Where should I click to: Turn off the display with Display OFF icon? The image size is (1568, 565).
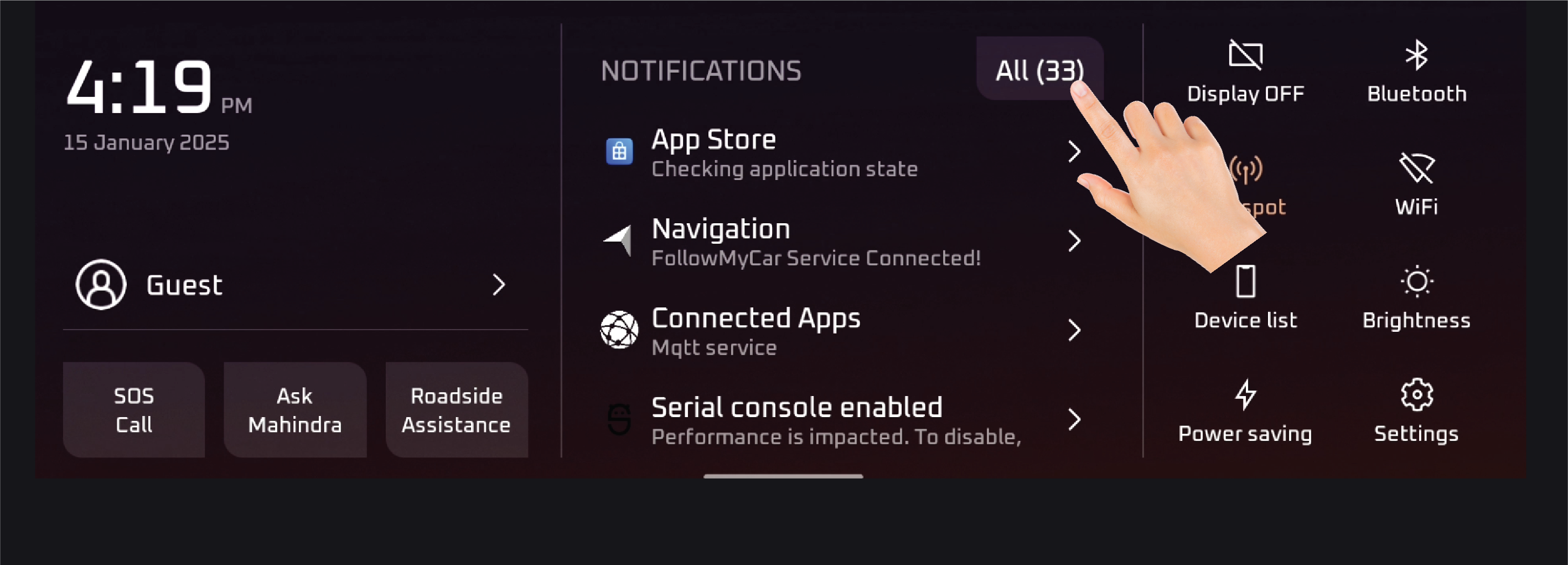1245,56
